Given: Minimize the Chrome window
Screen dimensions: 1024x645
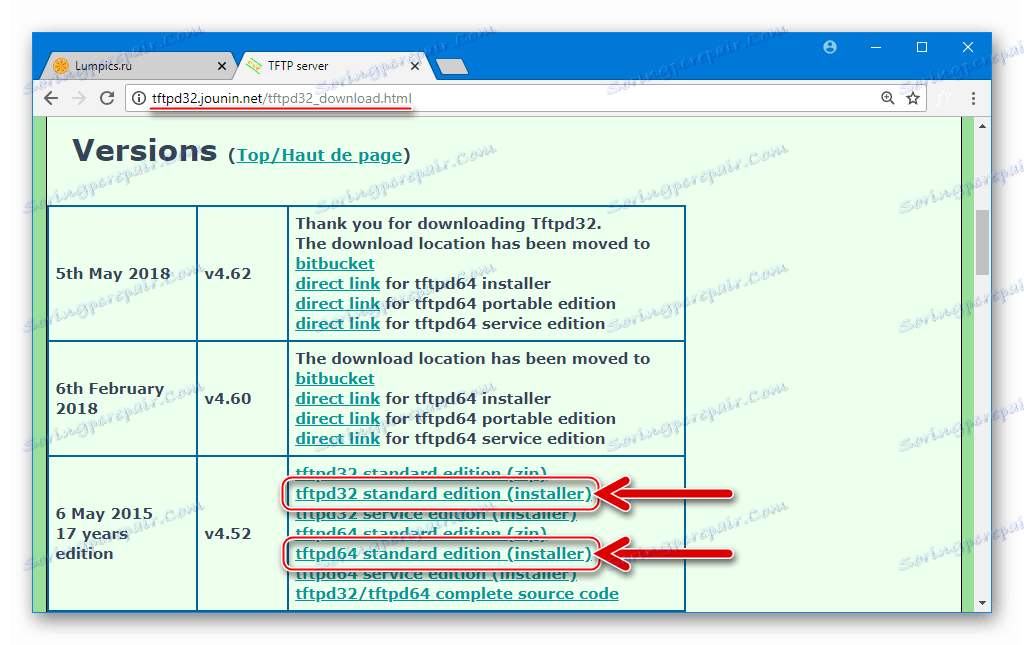Looking at the screenshot, I should click(x=876, y=47).
